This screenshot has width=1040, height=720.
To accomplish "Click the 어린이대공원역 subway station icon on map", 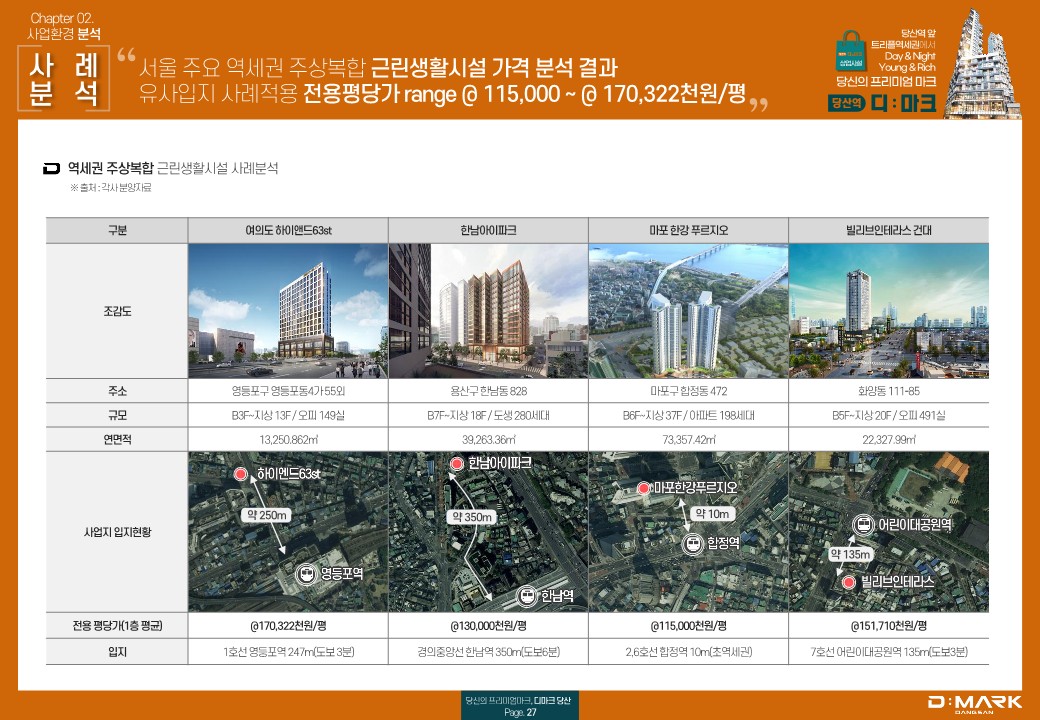I will (x=864, y=525).
